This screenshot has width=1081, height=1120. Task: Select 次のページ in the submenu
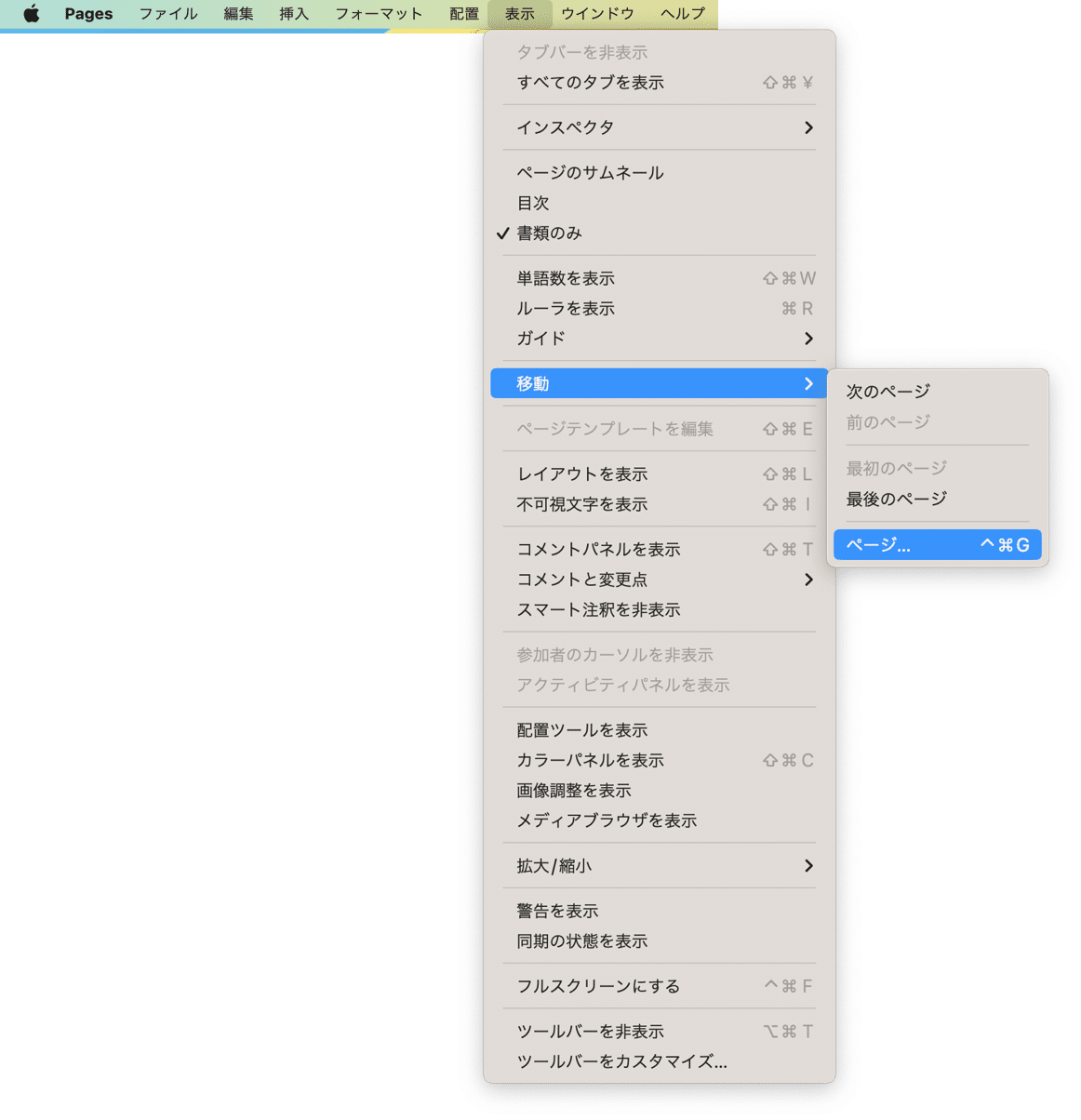938,392
